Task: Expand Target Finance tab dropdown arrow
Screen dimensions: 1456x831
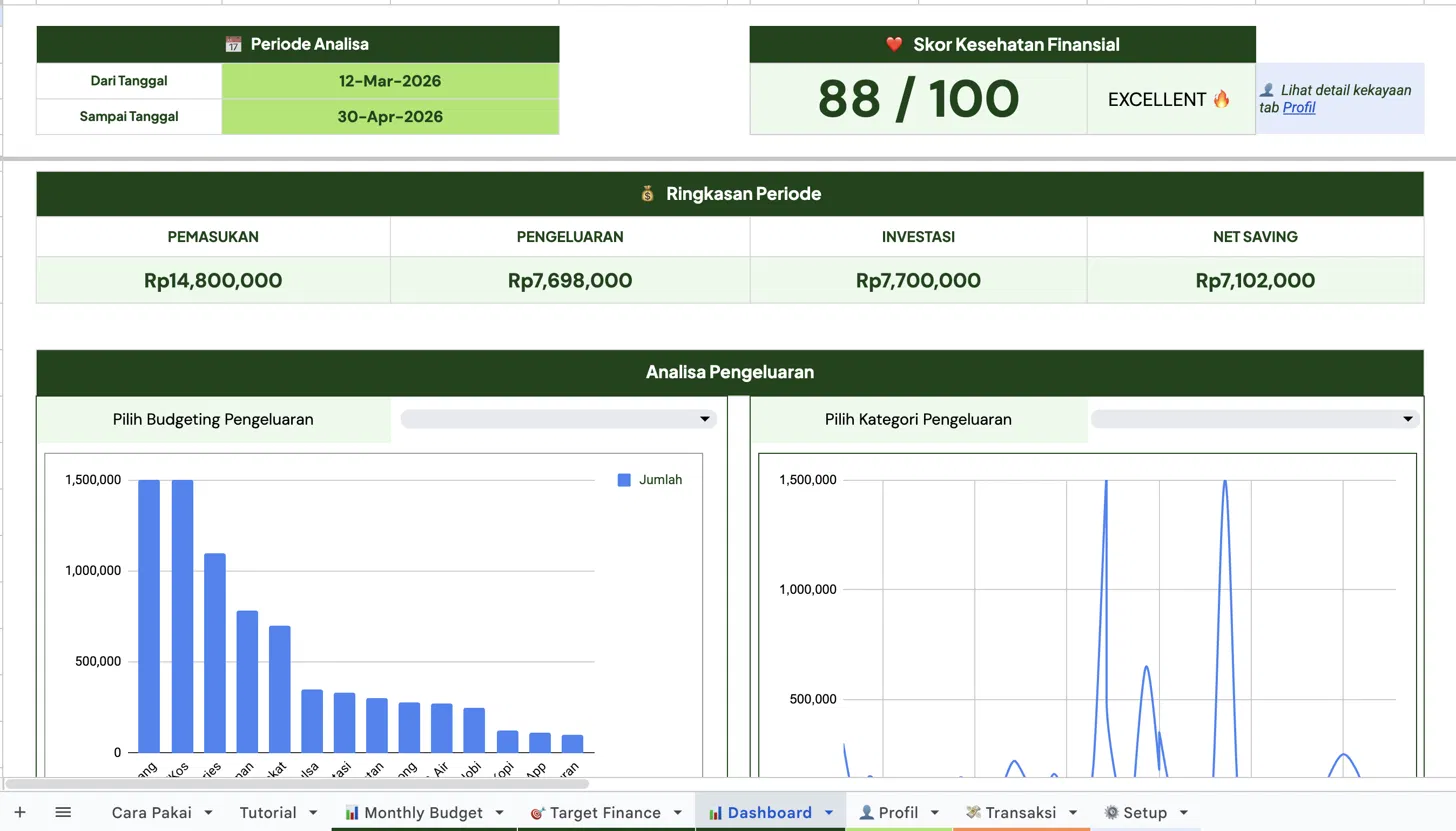Action: 678,813
